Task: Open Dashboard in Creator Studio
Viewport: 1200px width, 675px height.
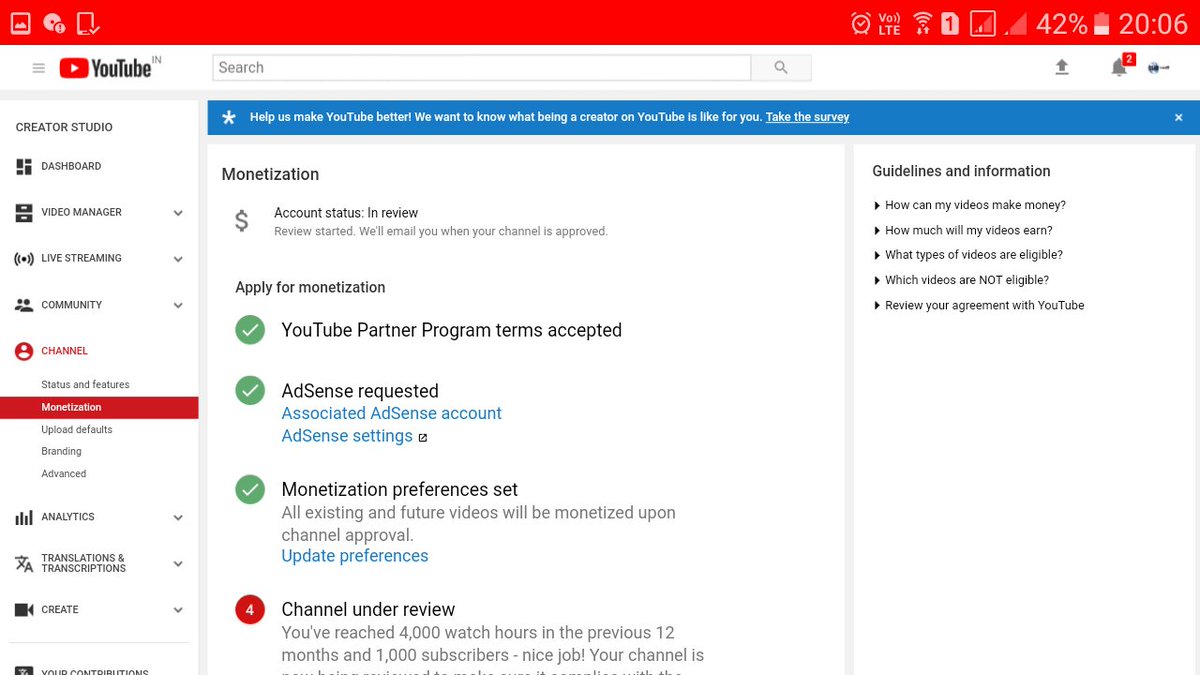Action: tap(71, 166)
